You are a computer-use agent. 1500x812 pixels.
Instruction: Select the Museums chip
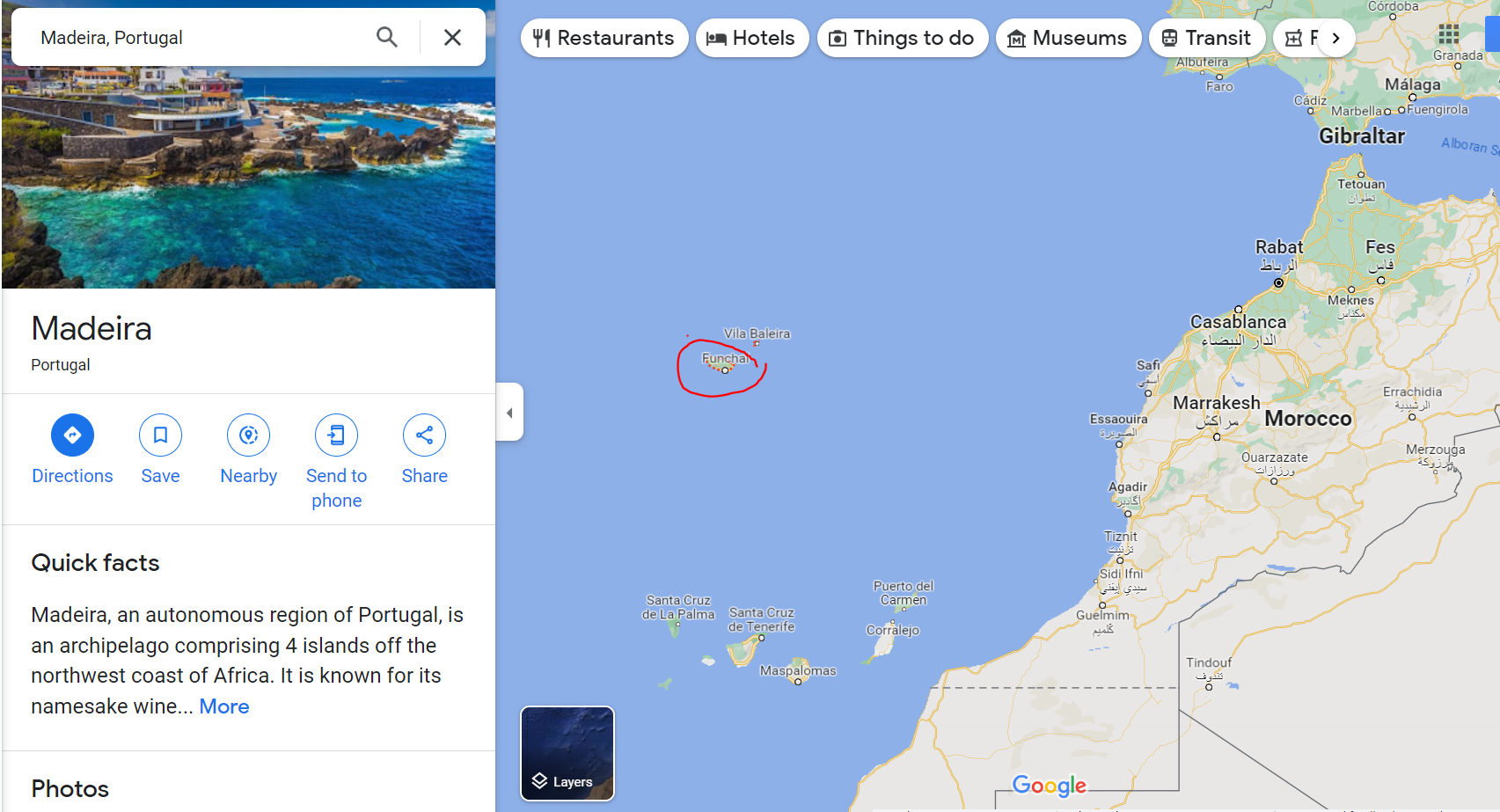tap(1068, 38)
